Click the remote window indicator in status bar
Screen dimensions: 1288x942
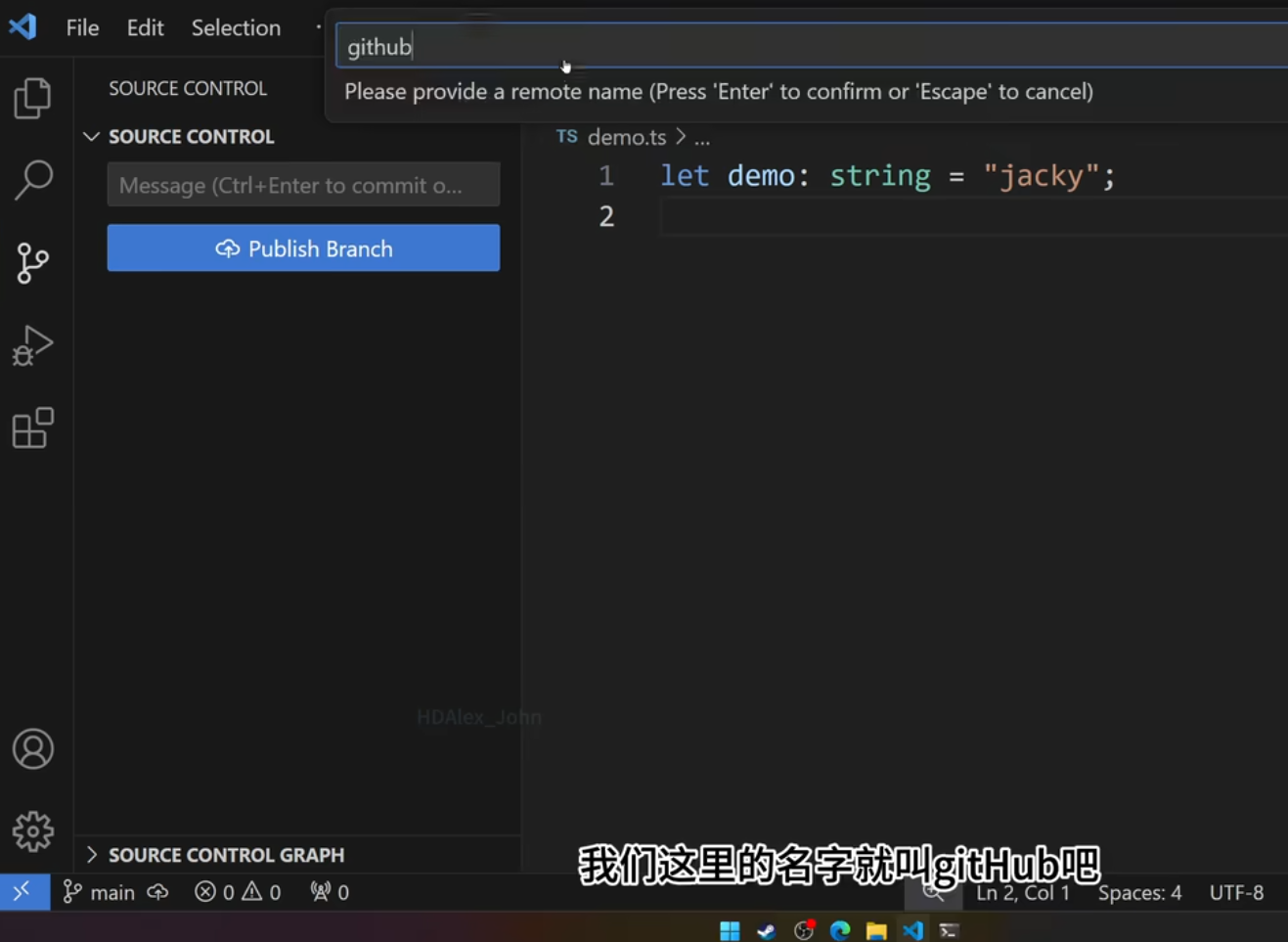[x=24, y=891]
